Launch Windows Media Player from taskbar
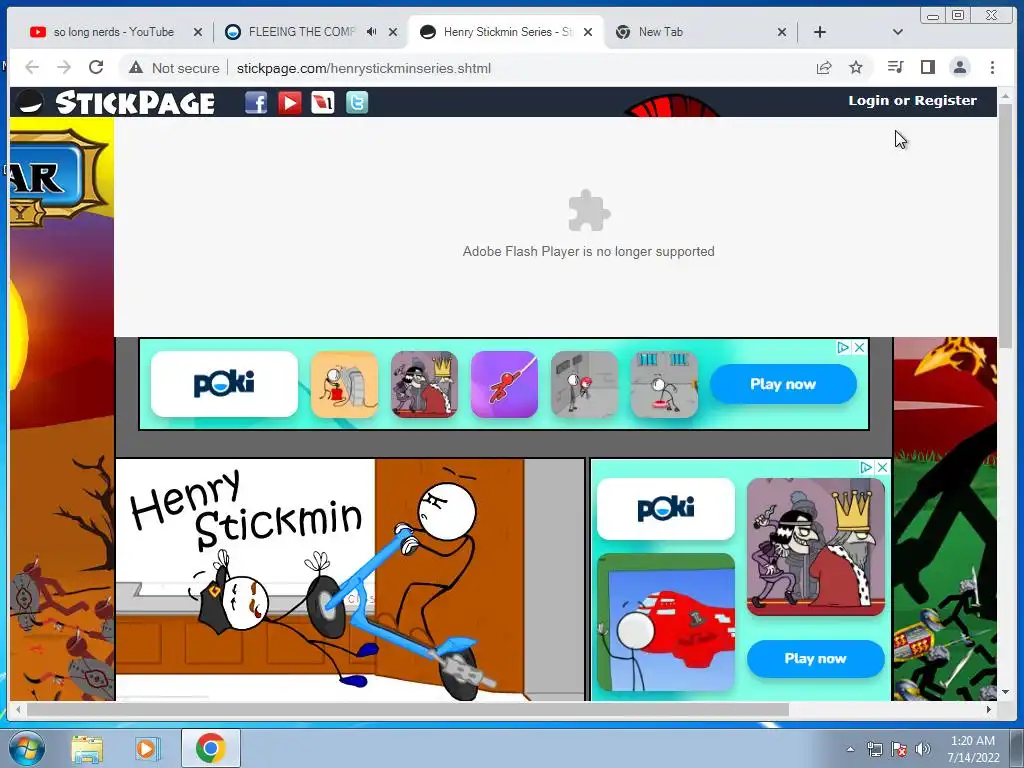Image resolution: width=1024 pixels, height=768 pixels. [x=147, y=748]
